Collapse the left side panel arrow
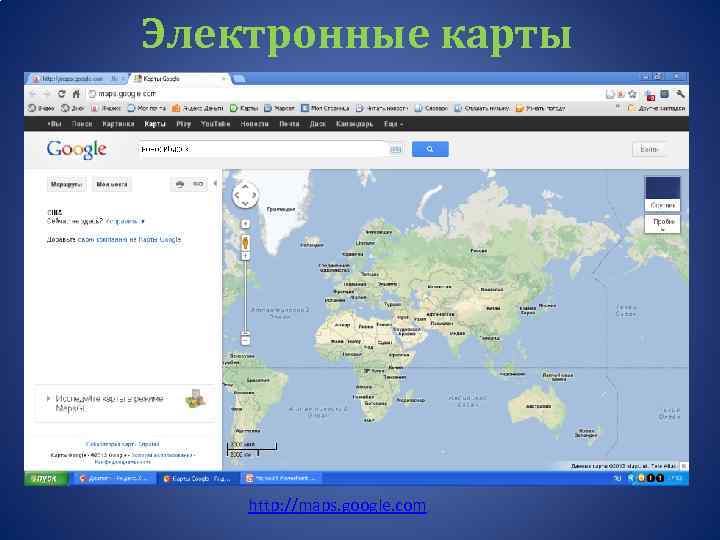 215,184
